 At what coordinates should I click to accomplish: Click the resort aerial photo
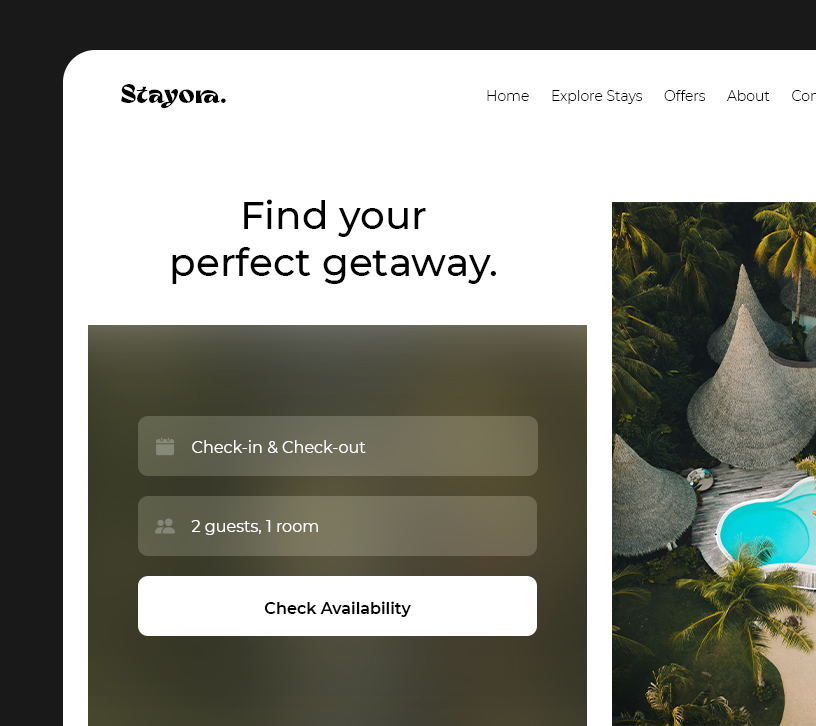713,464
